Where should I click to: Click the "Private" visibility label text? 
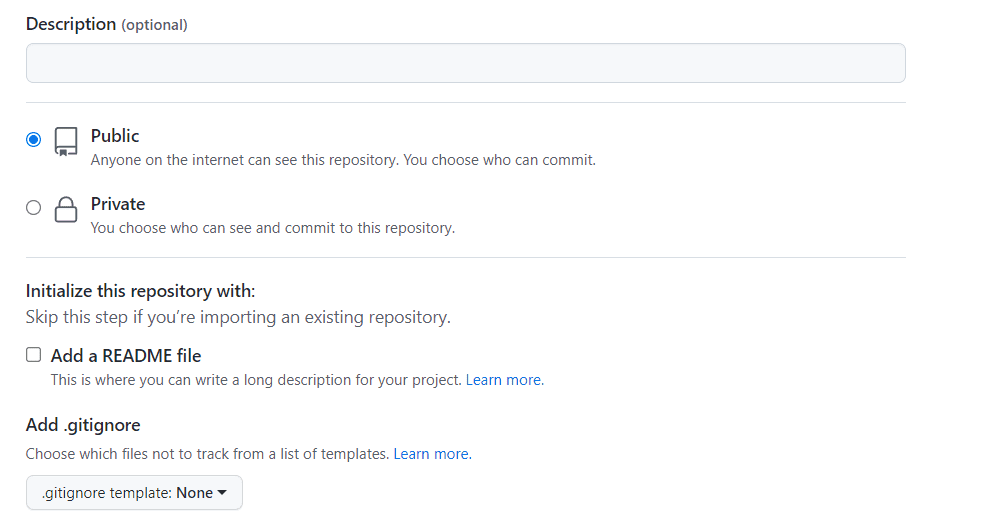coord(118,204)
